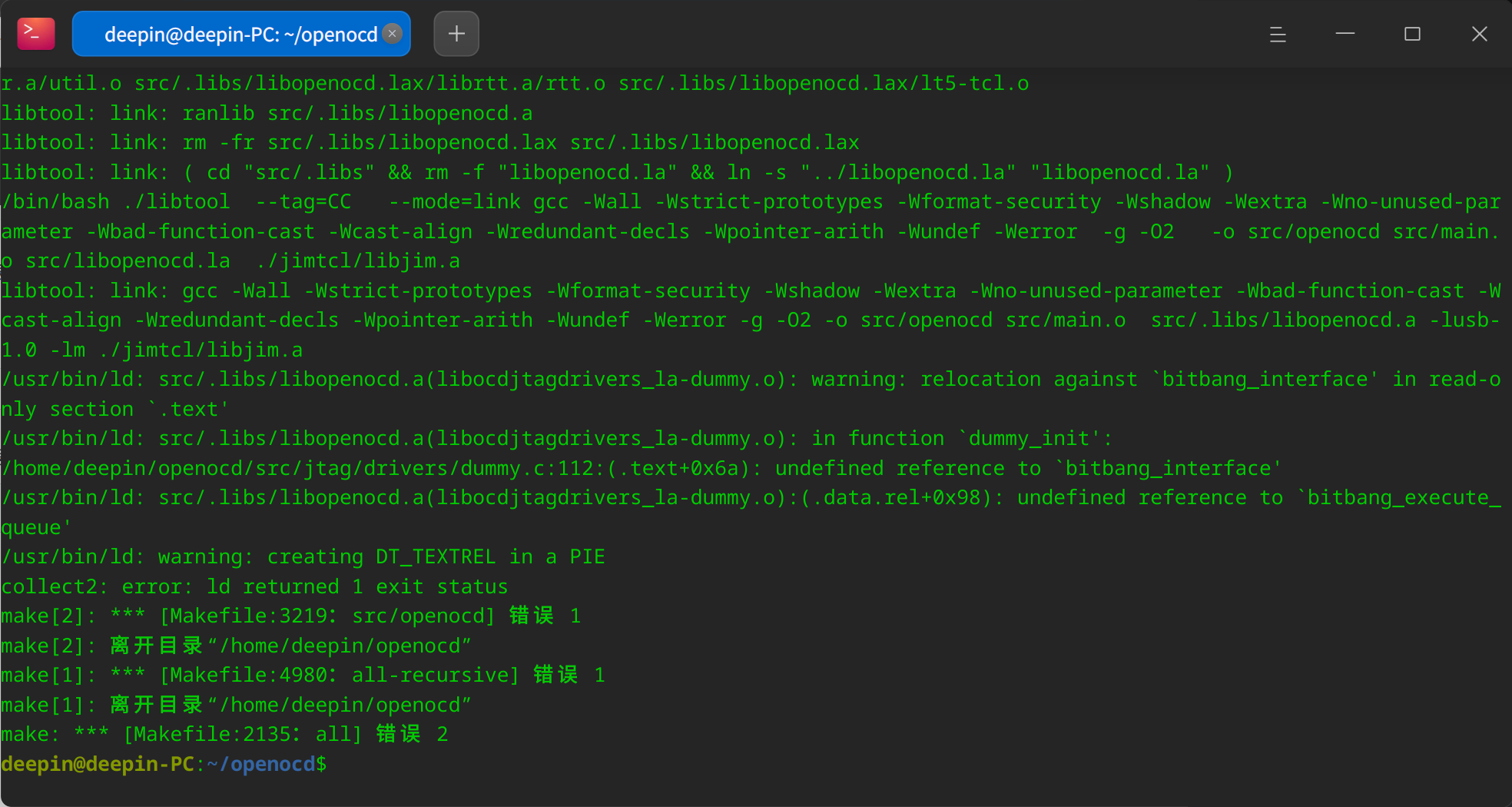Click 'make[1]: *** [Makefile:4980: all-recursive]' line
This screenshot has width=1512, height=807.
[303, 675]
